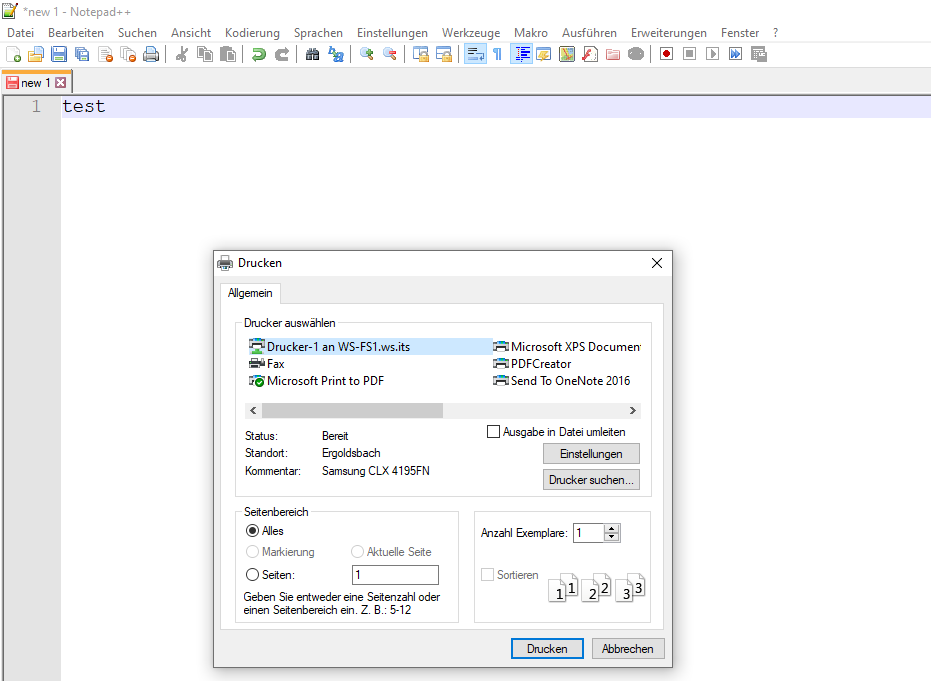Open the Erweiterungen menu
This screenshot has height=681, width=931.
pos(669,33)
